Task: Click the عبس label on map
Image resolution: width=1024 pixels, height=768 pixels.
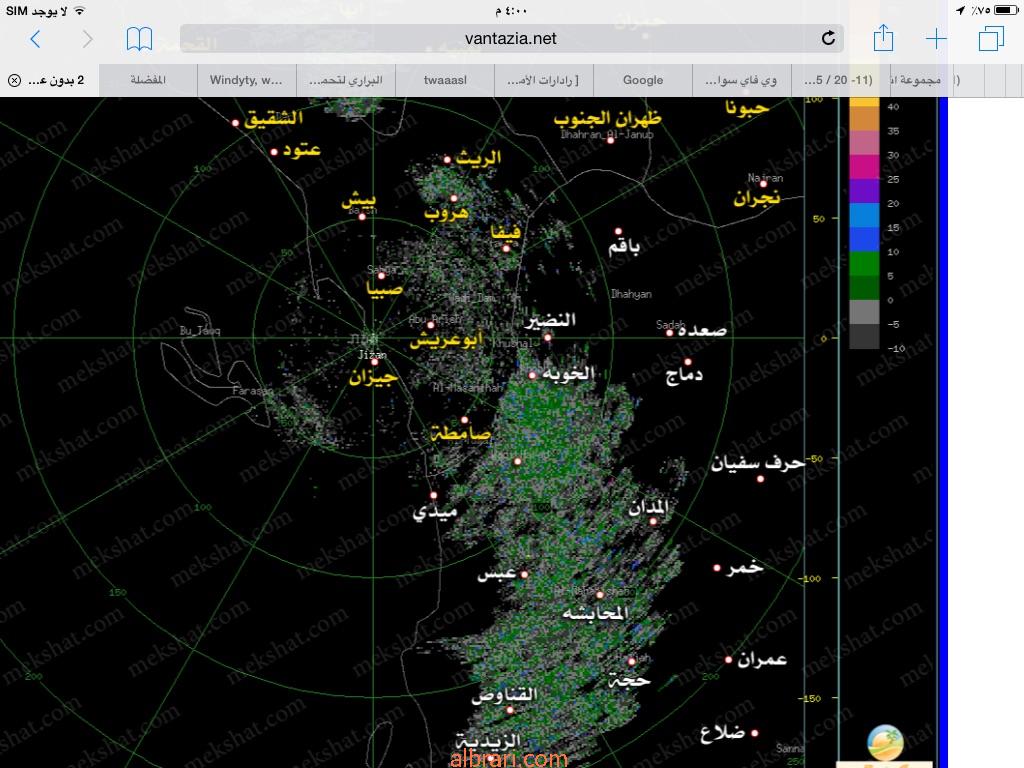Action: coord(497,575)
